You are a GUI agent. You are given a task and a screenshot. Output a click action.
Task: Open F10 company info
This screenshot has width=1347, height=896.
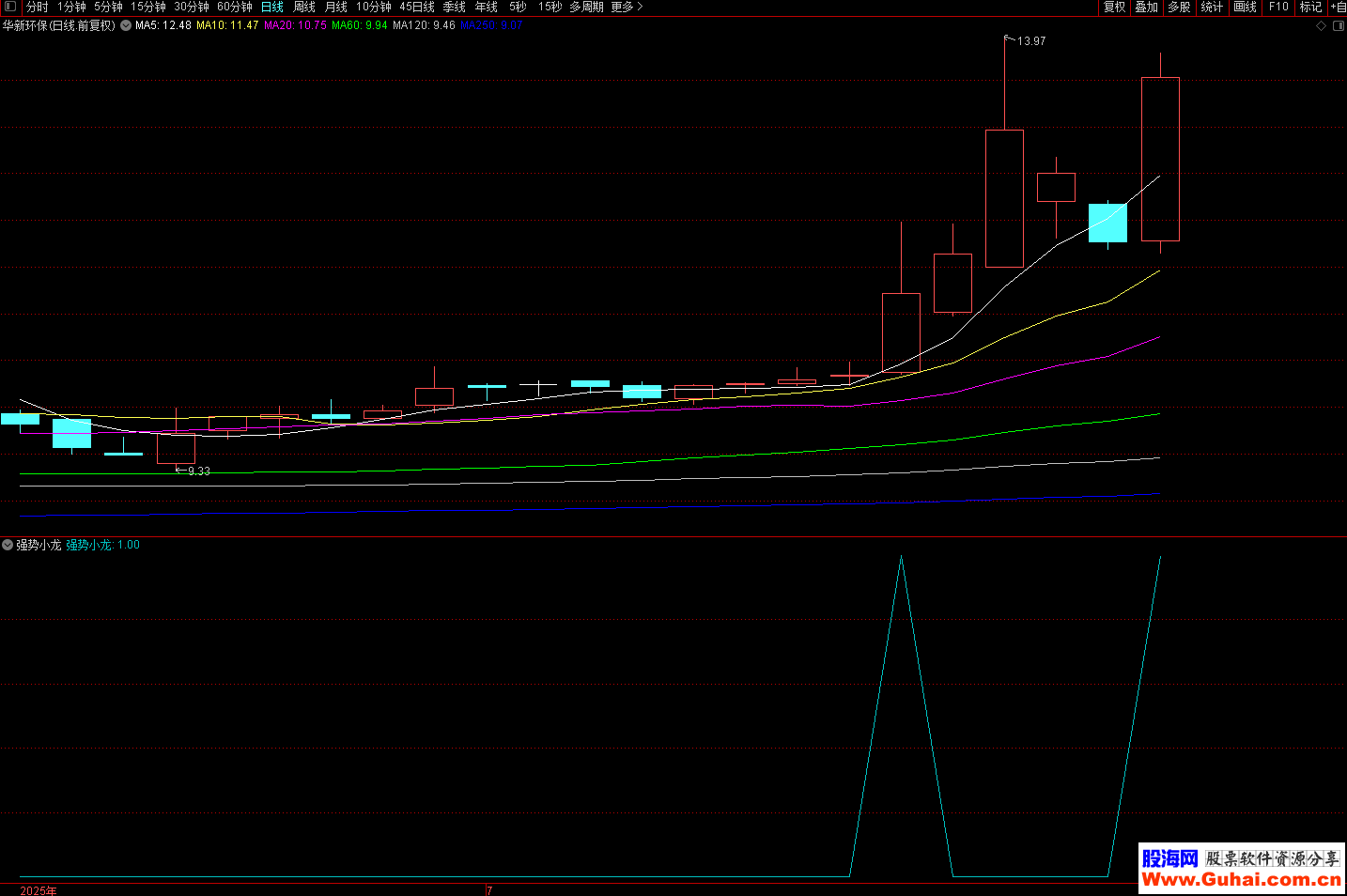tap(1278, 7)
